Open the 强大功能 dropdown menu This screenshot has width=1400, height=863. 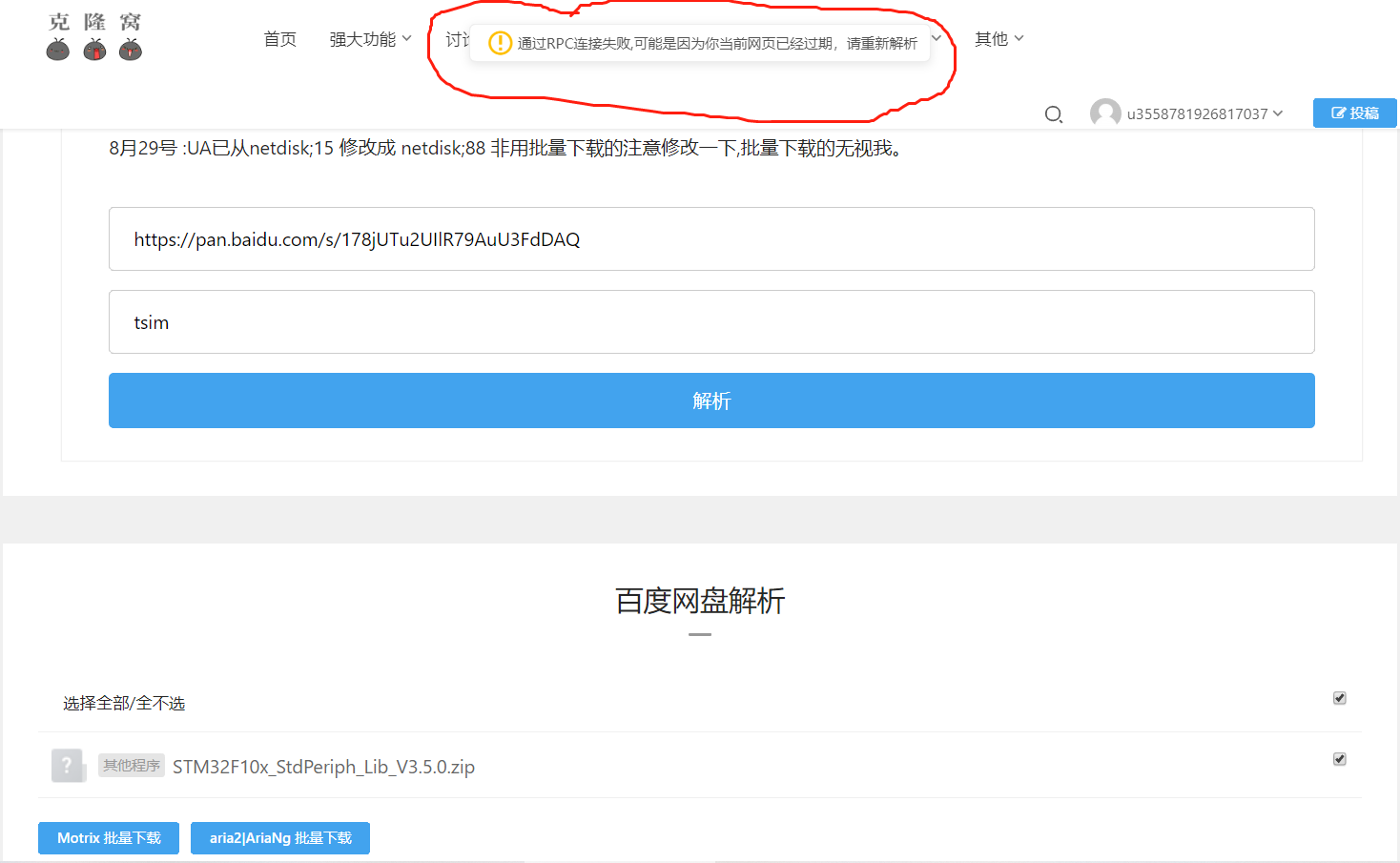pyautogui.click(x=370, y=39)
